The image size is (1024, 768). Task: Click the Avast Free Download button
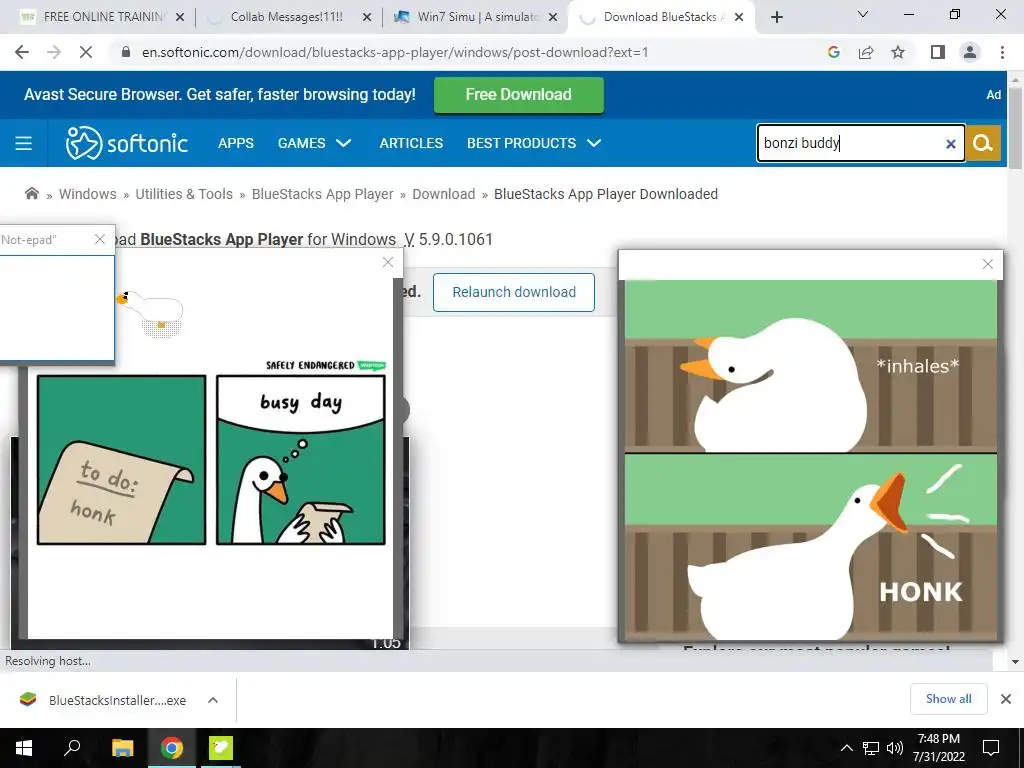click(519, 95)
